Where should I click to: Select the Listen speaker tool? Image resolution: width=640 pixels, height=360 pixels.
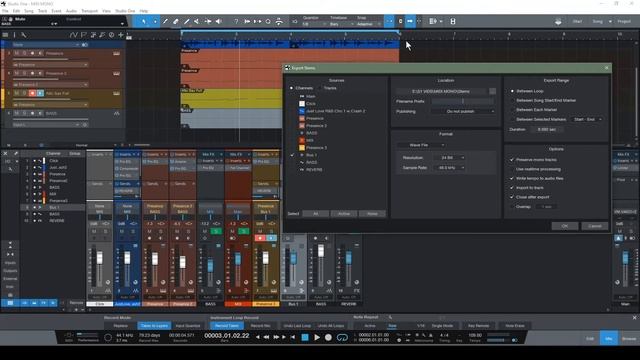tap(219, 21)
